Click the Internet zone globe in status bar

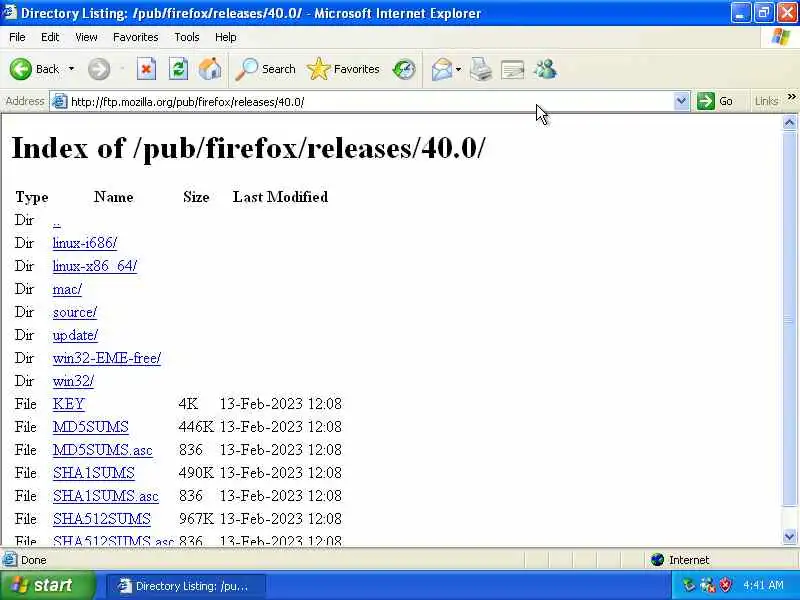(x=658, y=560)
